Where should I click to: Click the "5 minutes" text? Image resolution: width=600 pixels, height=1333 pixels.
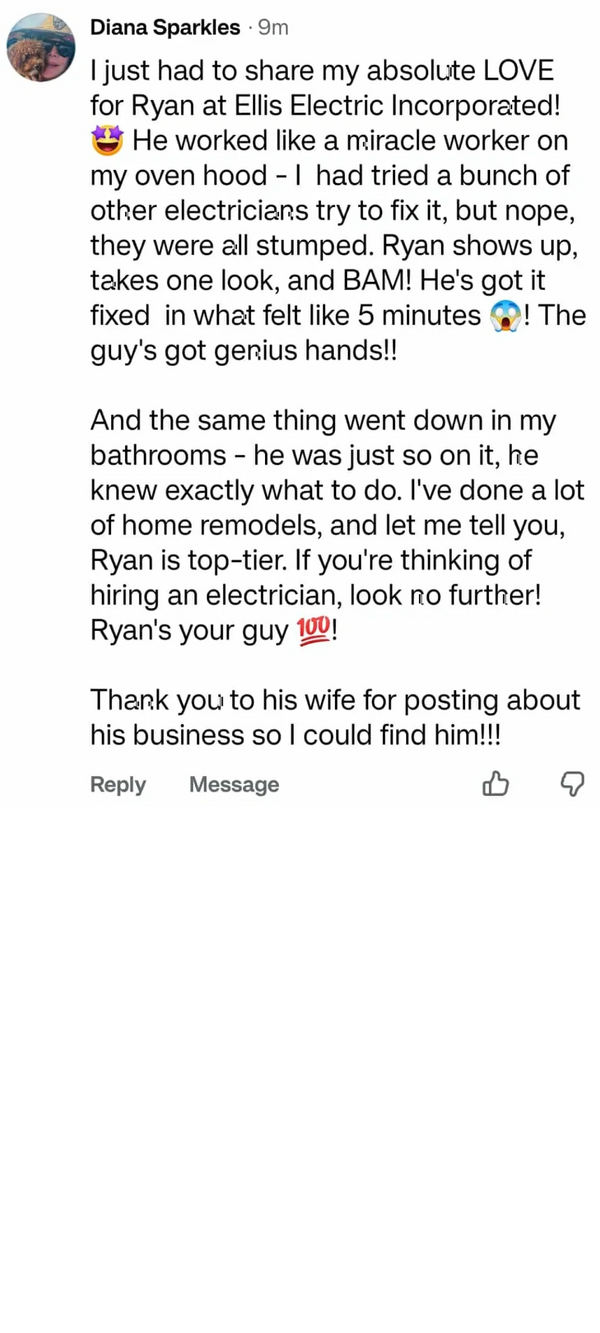[419, 316]
